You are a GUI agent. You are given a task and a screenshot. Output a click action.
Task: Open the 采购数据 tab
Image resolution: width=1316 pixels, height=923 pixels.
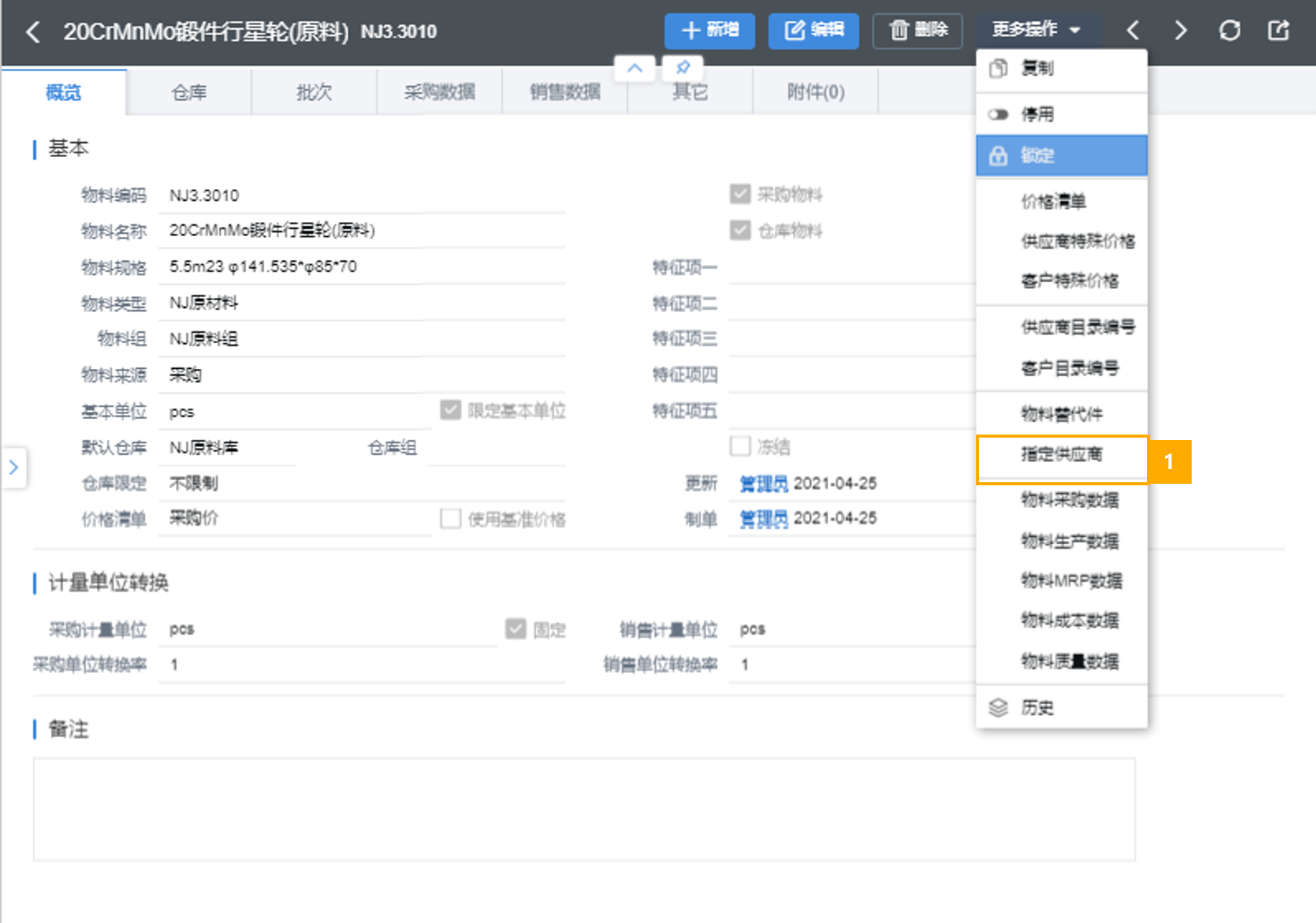point(439,92)
